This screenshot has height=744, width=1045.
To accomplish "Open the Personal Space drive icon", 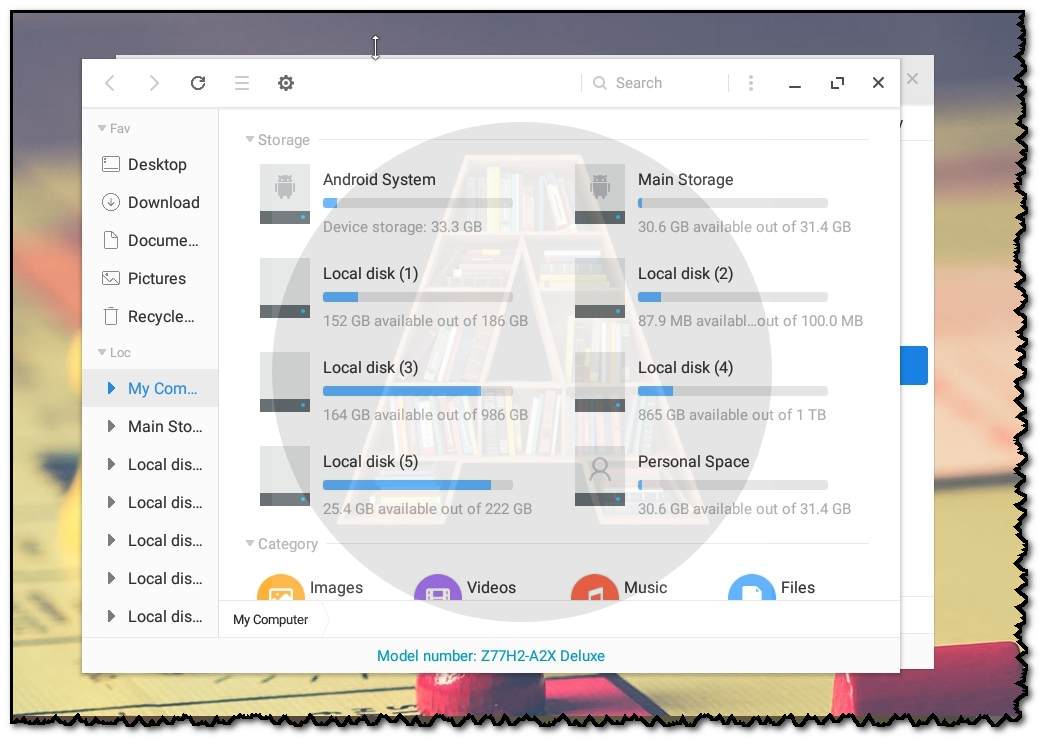I will 600,476.
